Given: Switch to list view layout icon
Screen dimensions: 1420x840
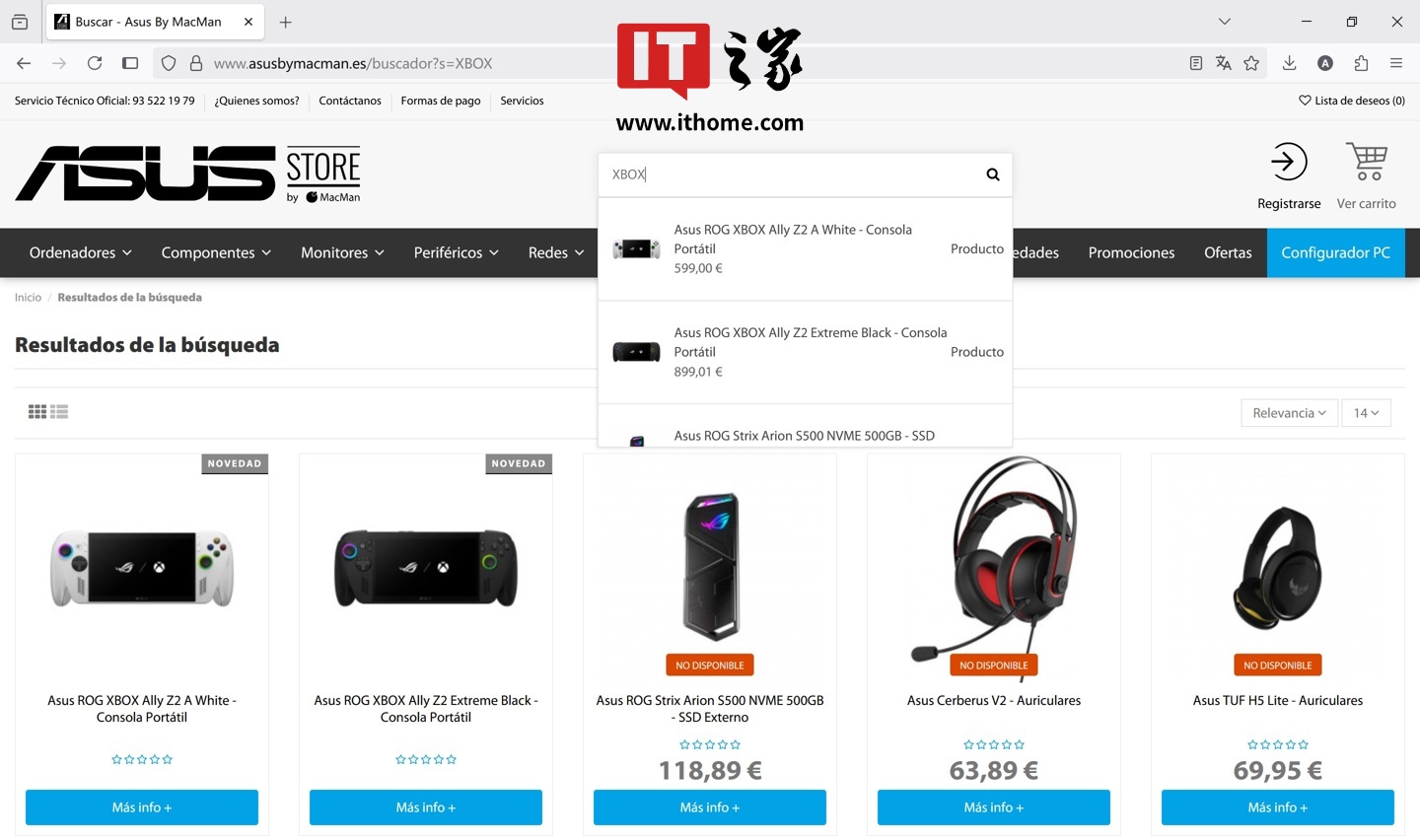Looking at the screenshot, I should point(59,412).
